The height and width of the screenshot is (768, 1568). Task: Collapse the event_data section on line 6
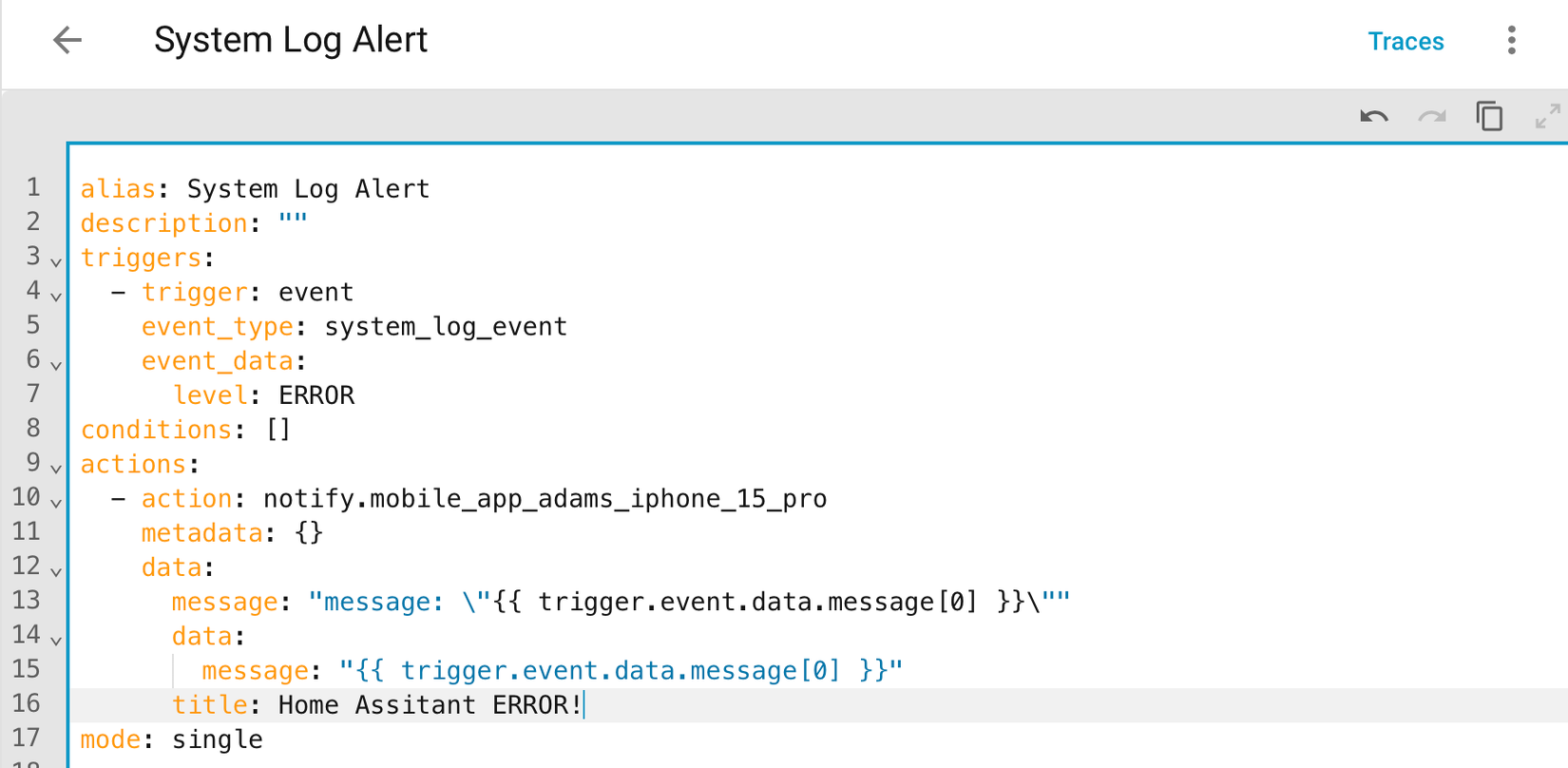pos(55,365)
